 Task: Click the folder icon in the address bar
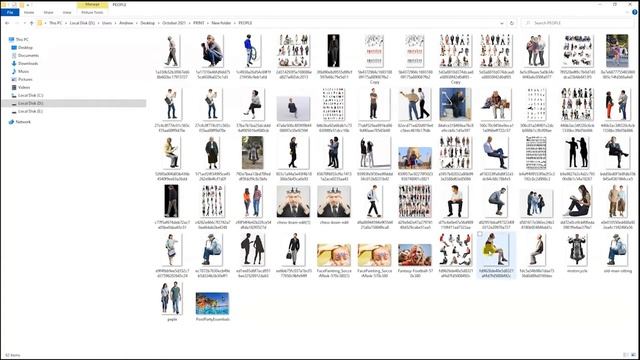(40, 23)
